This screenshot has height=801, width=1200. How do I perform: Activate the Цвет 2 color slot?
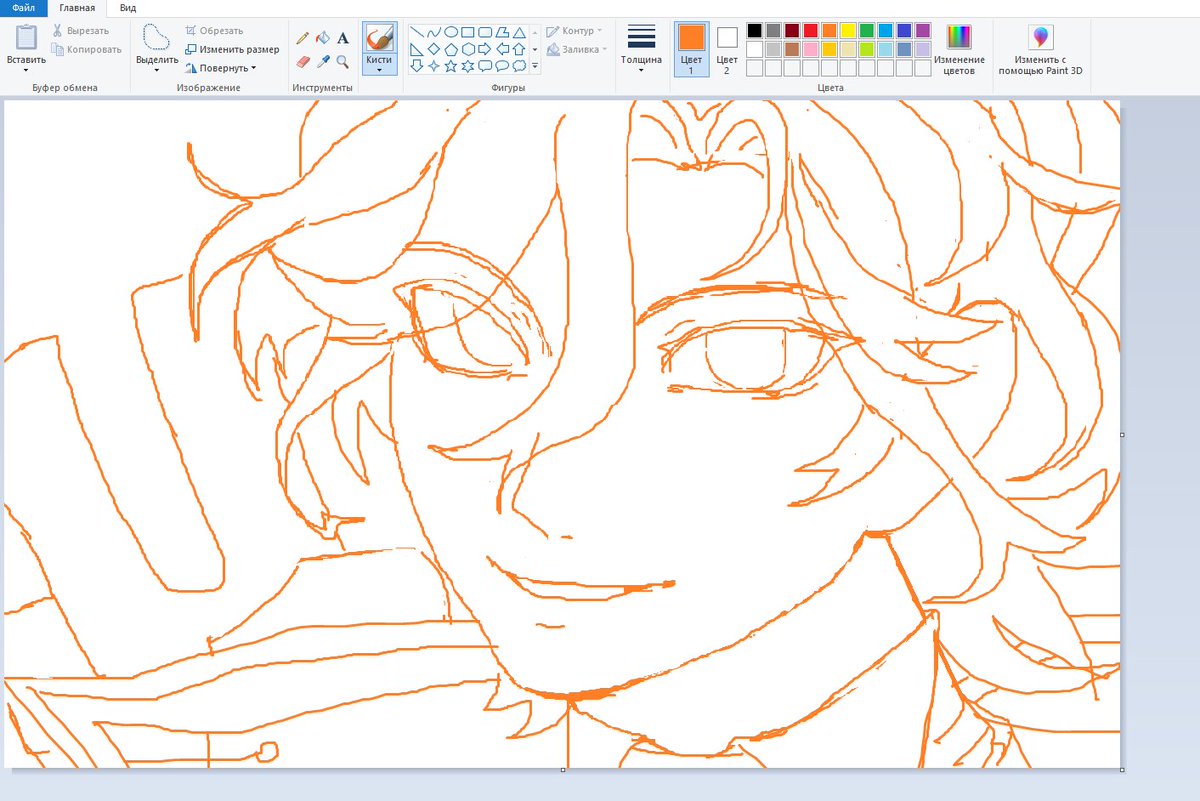(x=727, y=49)
